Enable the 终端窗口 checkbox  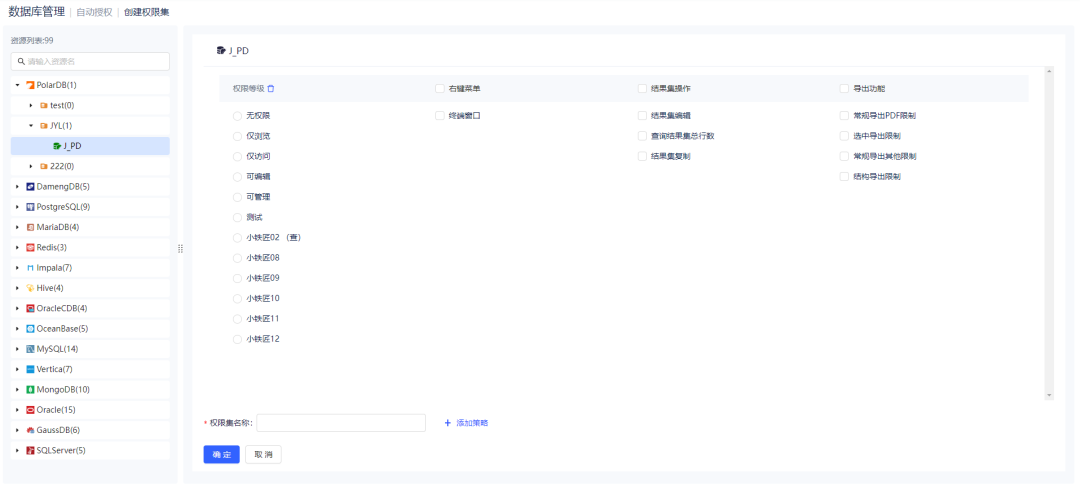pyautogui.click(x=440, y=116)
